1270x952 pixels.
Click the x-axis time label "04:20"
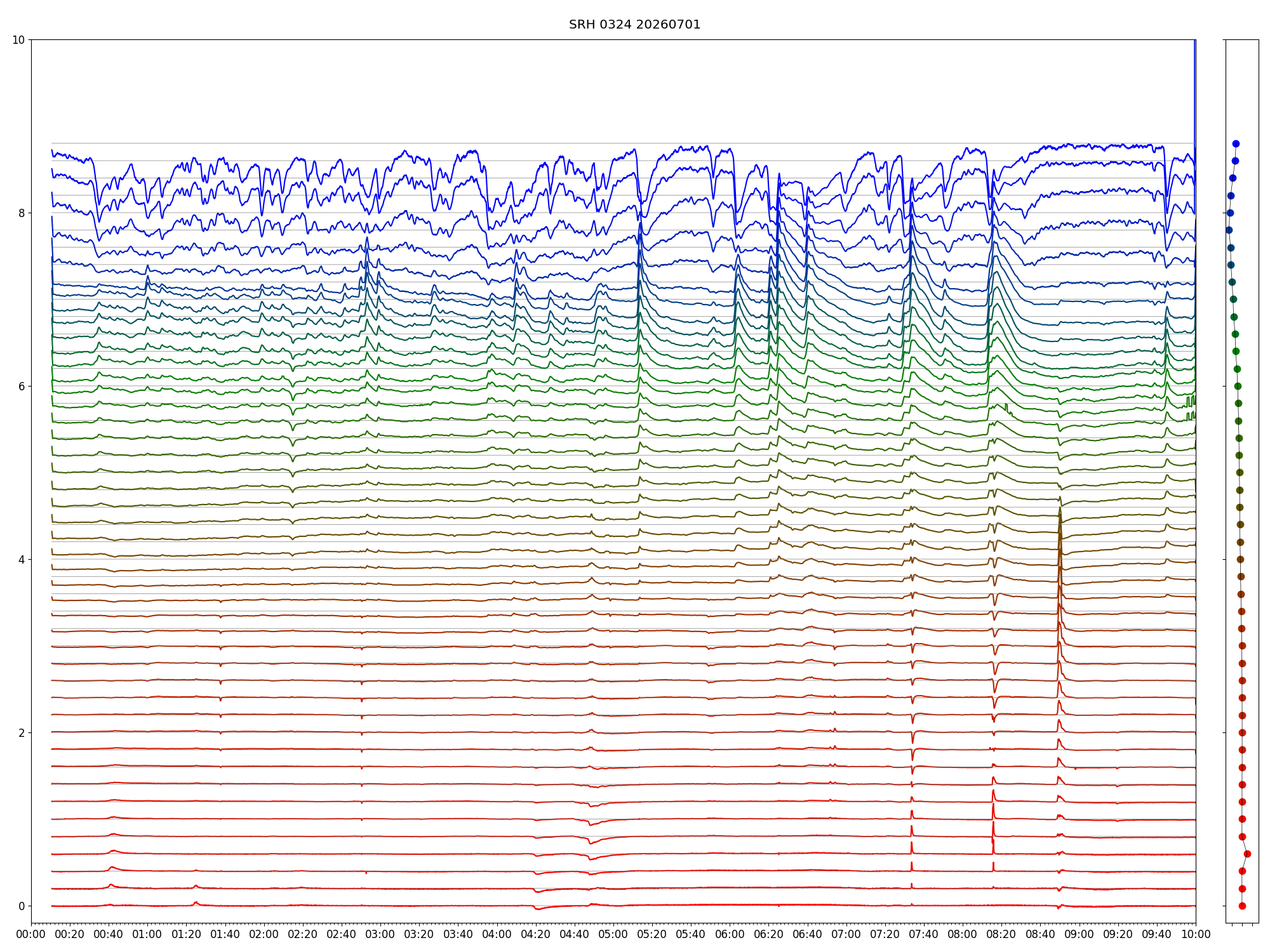(x=536, y=935)
